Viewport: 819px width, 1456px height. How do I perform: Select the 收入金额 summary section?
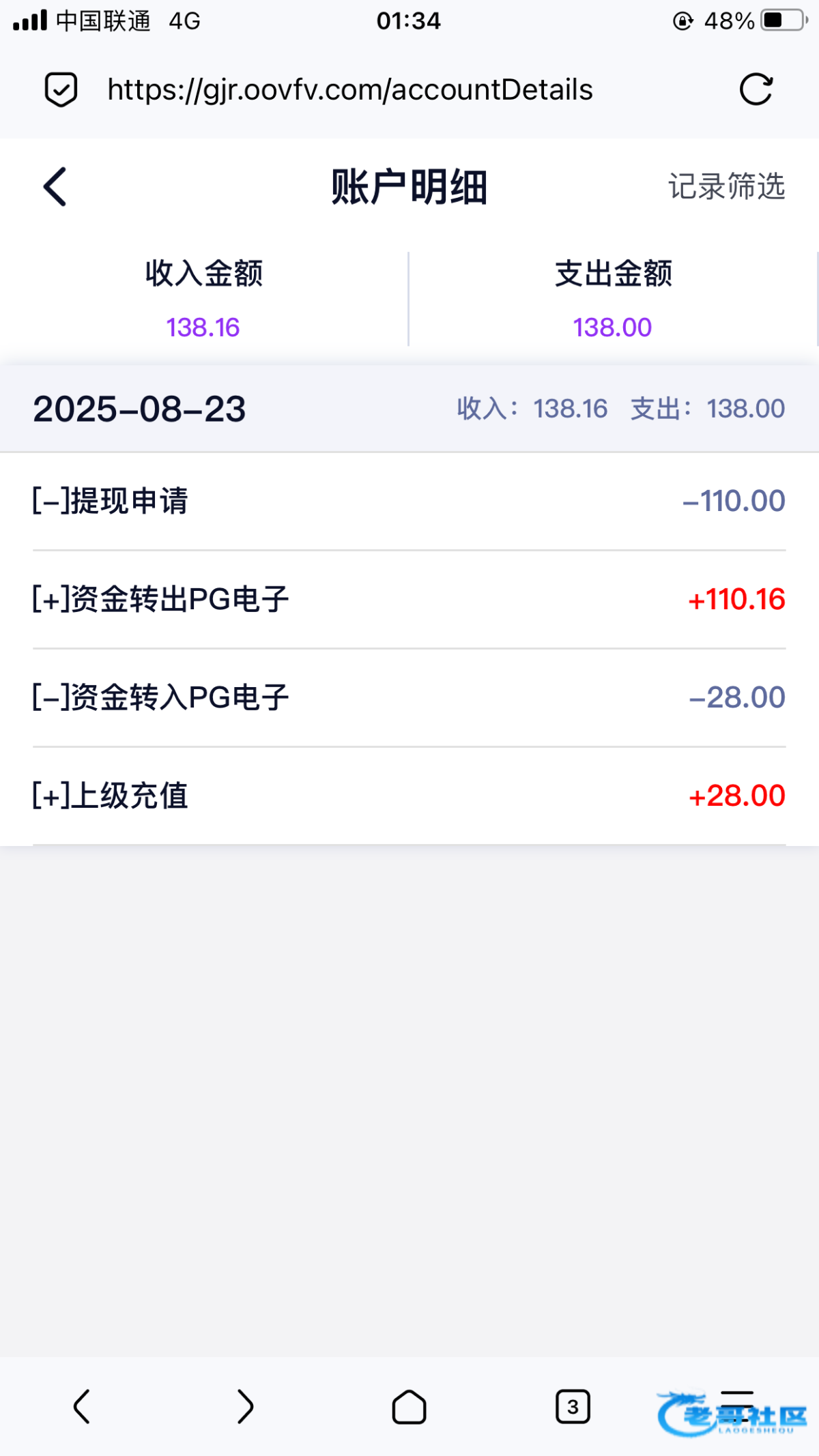point(203,299)
